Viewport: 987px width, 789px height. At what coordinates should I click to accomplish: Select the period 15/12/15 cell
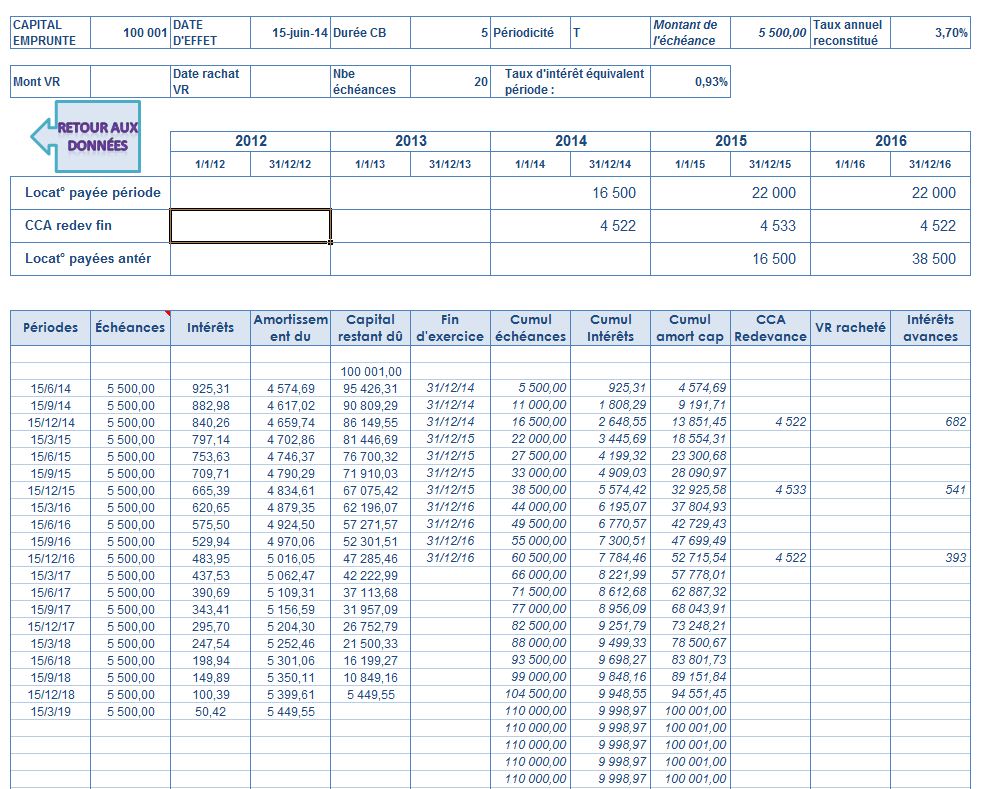pos(50,491)
